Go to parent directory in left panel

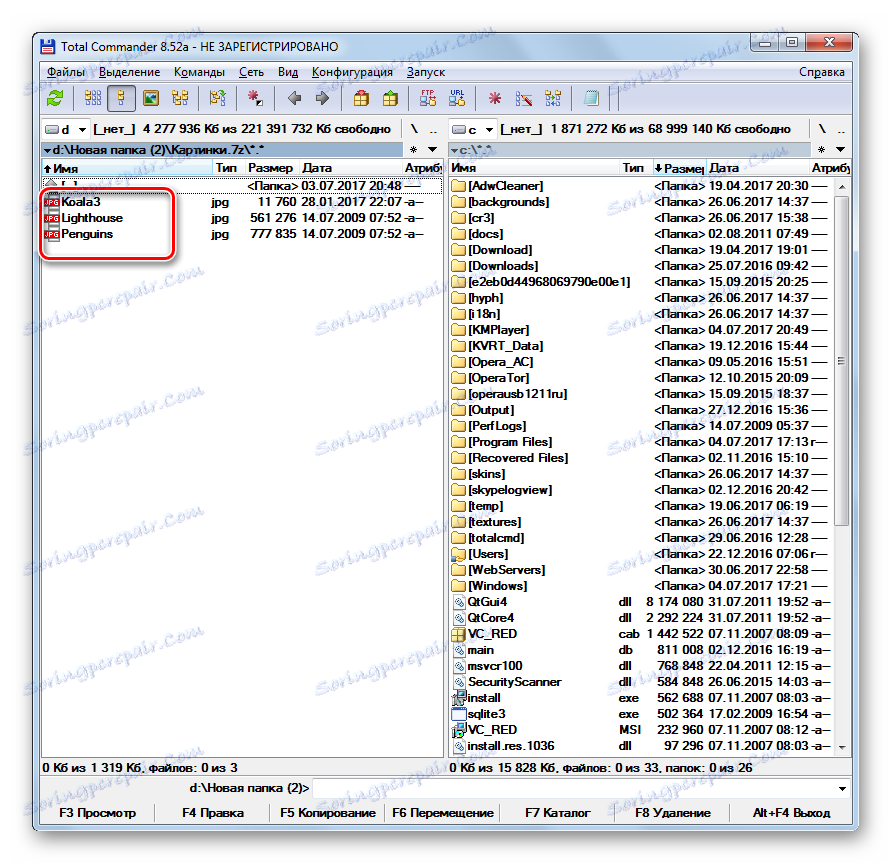(433, 129)
